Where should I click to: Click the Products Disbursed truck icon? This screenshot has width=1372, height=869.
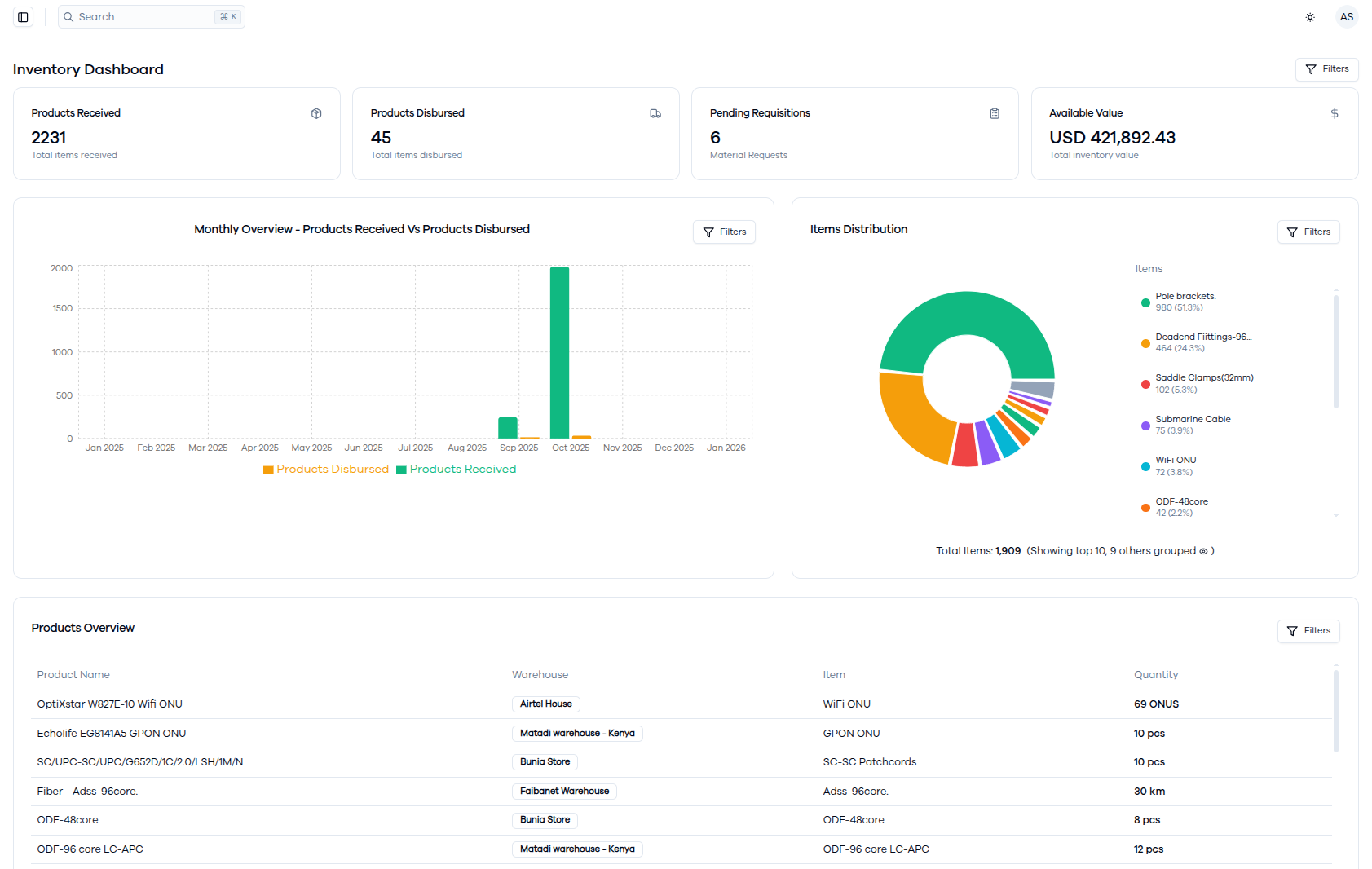[655, 113]
